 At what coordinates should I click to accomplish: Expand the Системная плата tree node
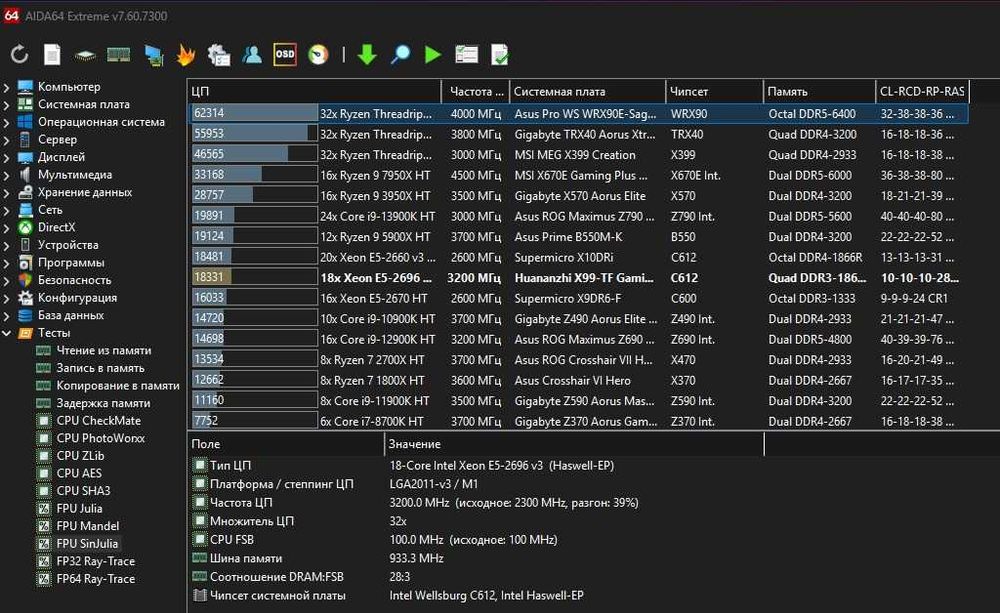pos(6,105)
